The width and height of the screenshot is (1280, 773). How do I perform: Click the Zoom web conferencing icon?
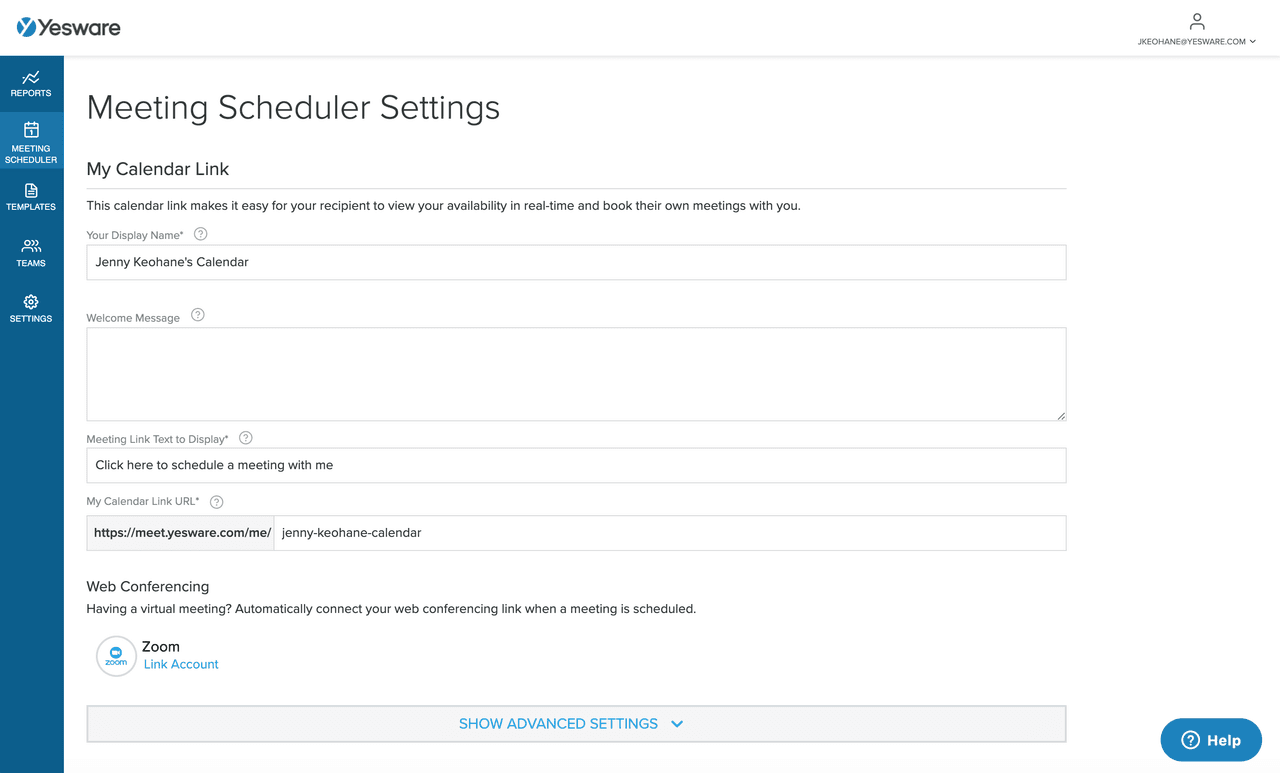tap(115, 656)
